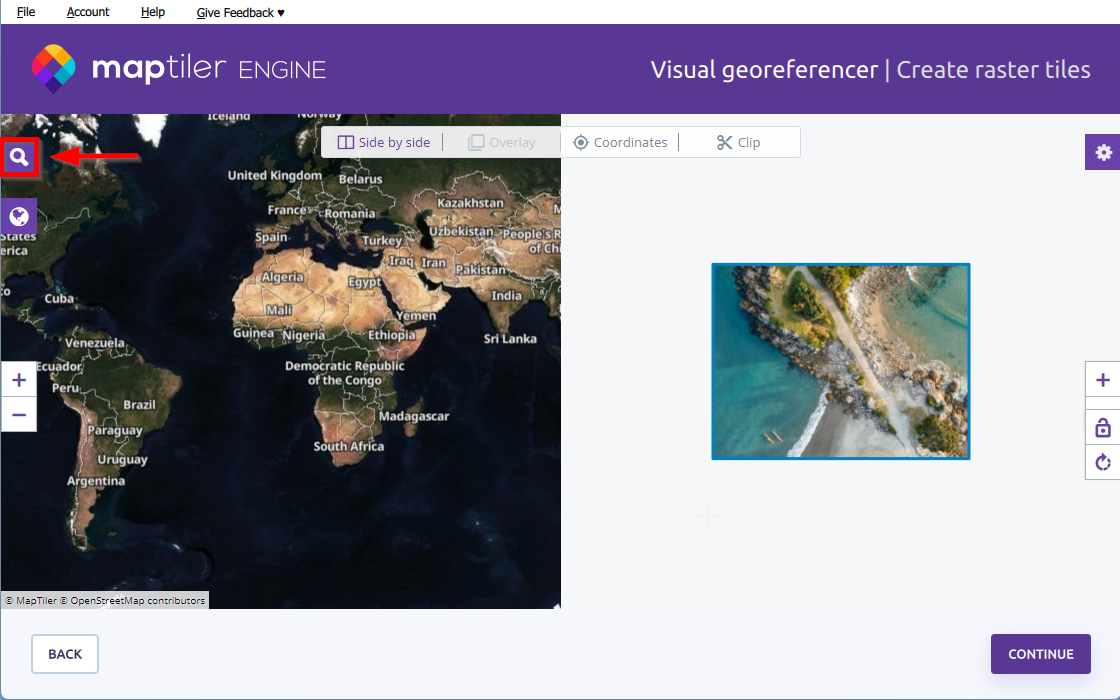1120x700 pixels.
Task: Select the Overlay view mode
Action: point(502,142)
